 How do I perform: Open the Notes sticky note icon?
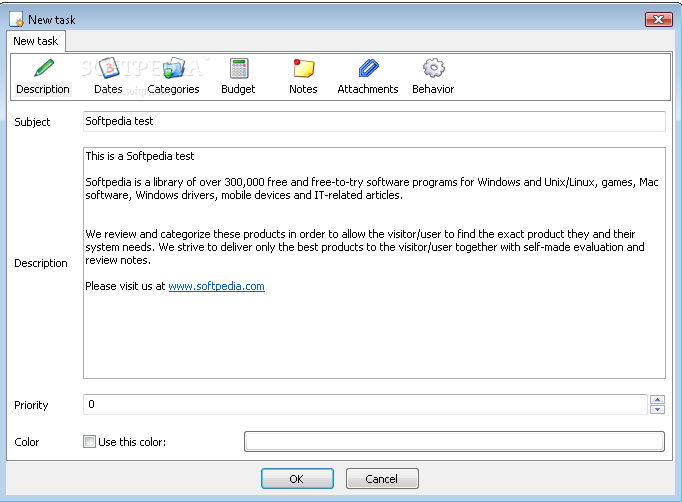point(304,68)
